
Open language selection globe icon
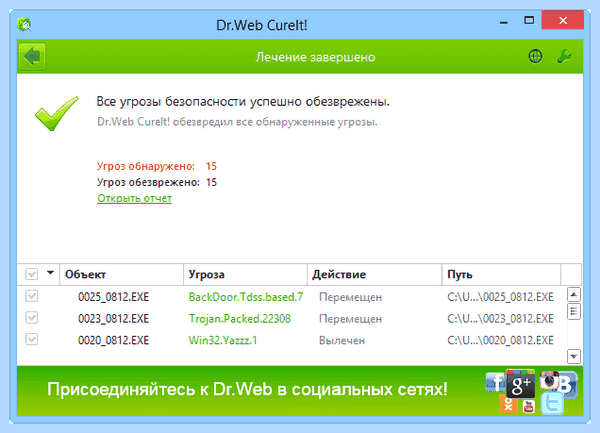click(x=535, y=56)
